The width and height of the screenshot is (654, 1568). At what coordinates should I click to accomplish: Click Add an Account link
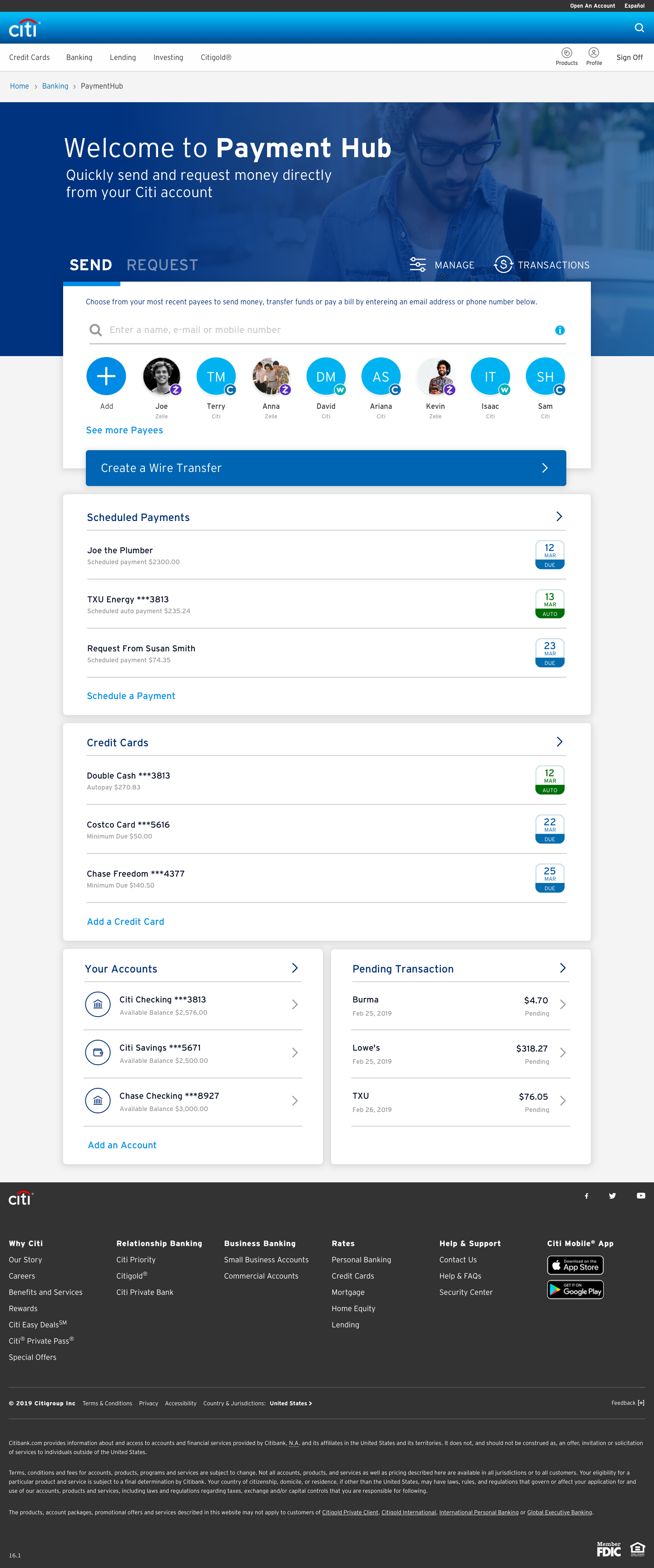click(x=122, y=1145)
